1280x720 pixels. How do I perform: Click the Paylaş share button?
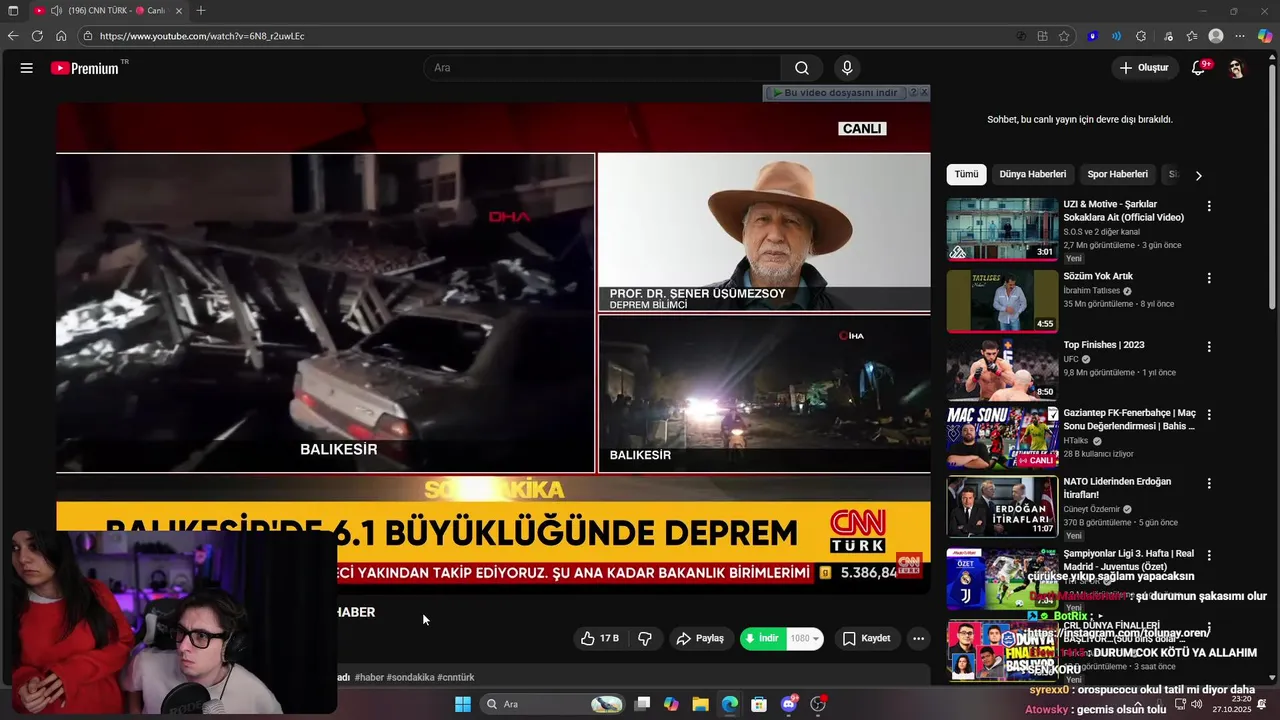click(x=700, y=638)
